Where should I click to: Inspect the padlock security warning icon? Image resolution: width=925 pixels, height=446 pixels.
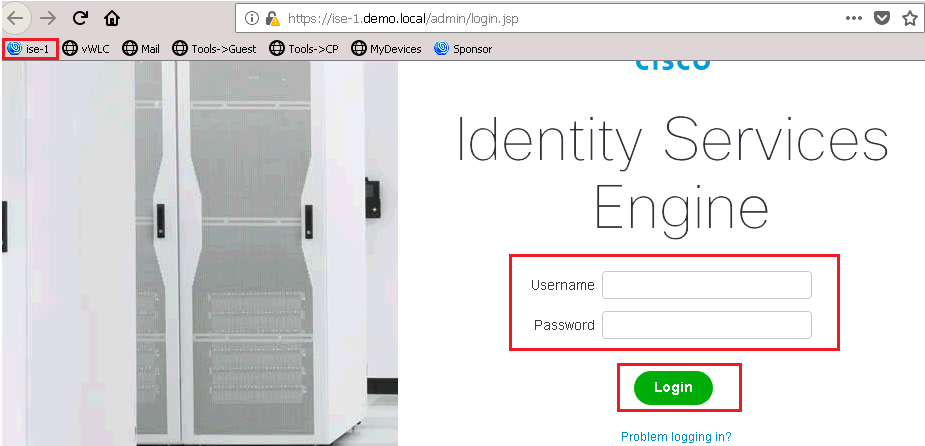tap(272, 18)
